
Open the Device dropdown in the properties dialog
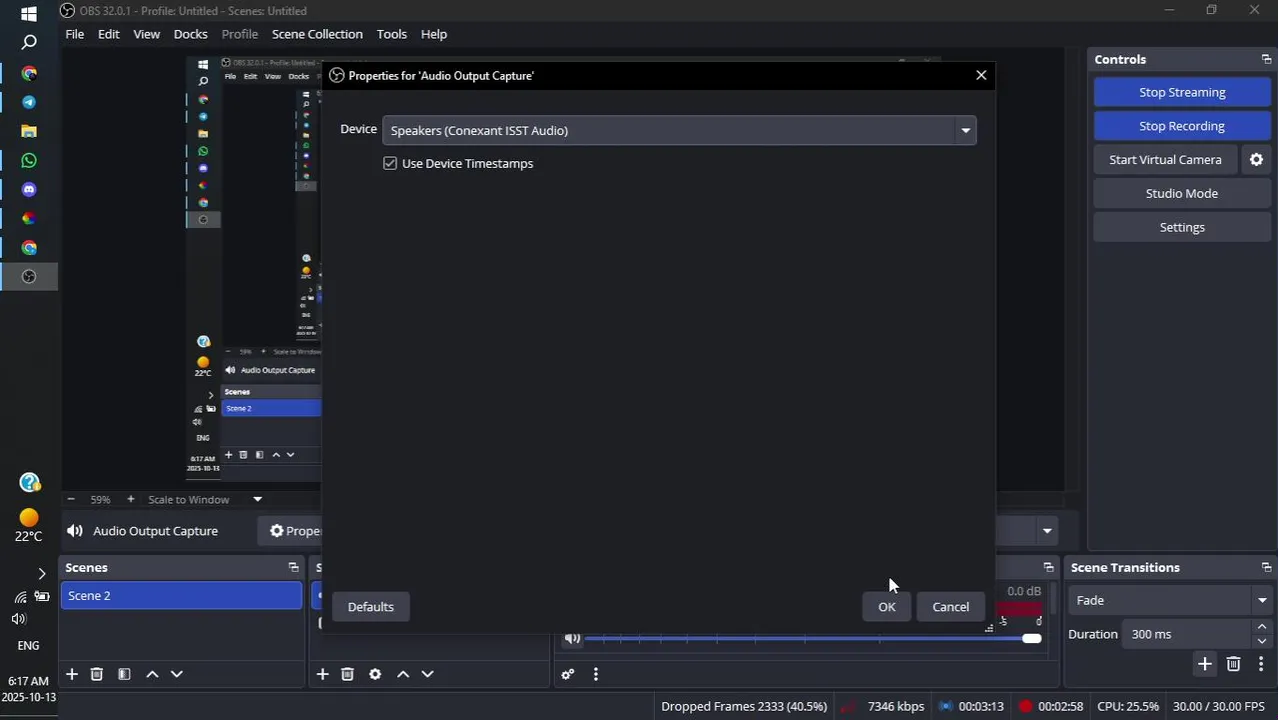679,130
